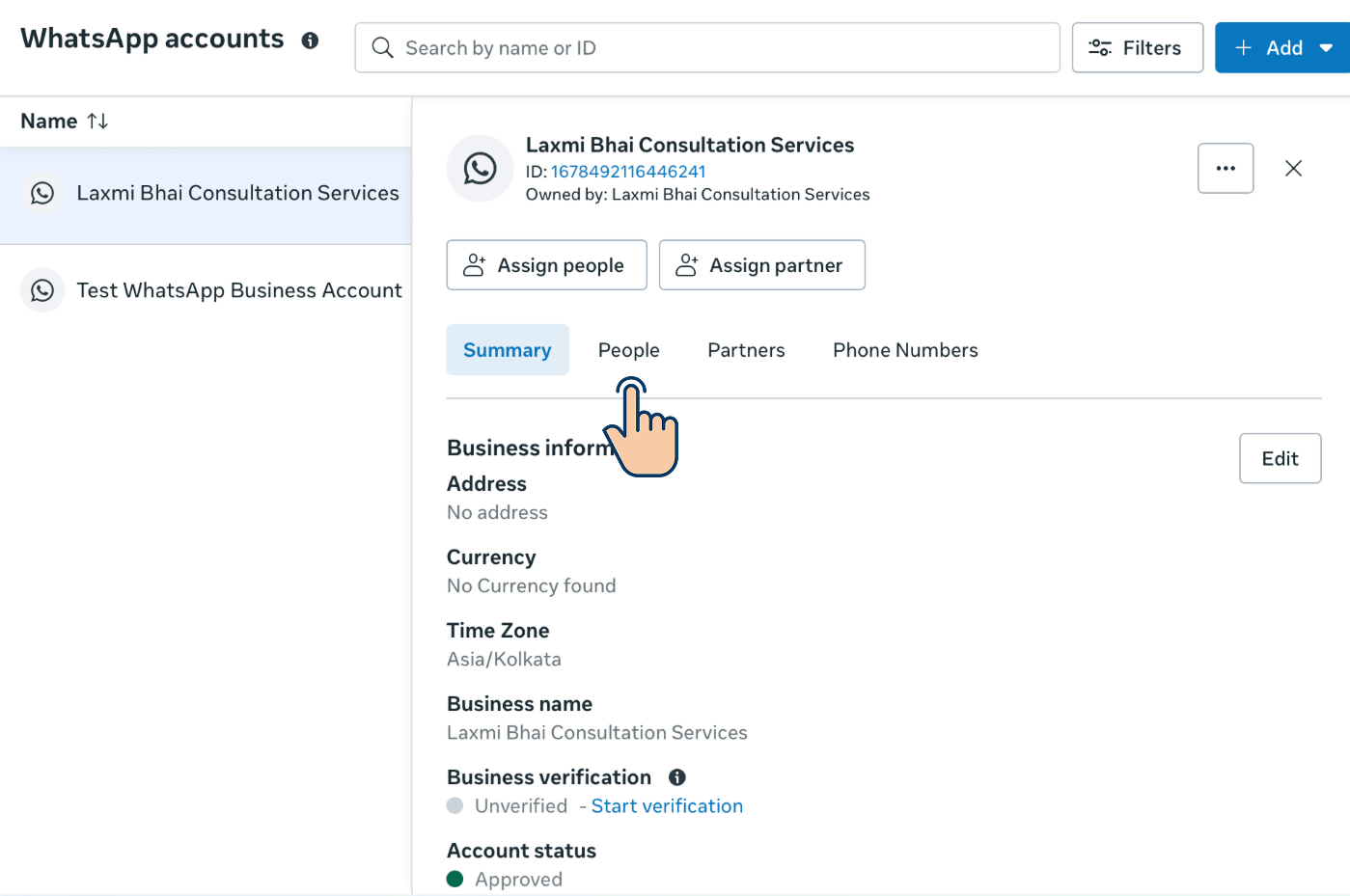Switch to the Phone Numbers tab
Screen dimensions: 1350x896
point(905,350)
